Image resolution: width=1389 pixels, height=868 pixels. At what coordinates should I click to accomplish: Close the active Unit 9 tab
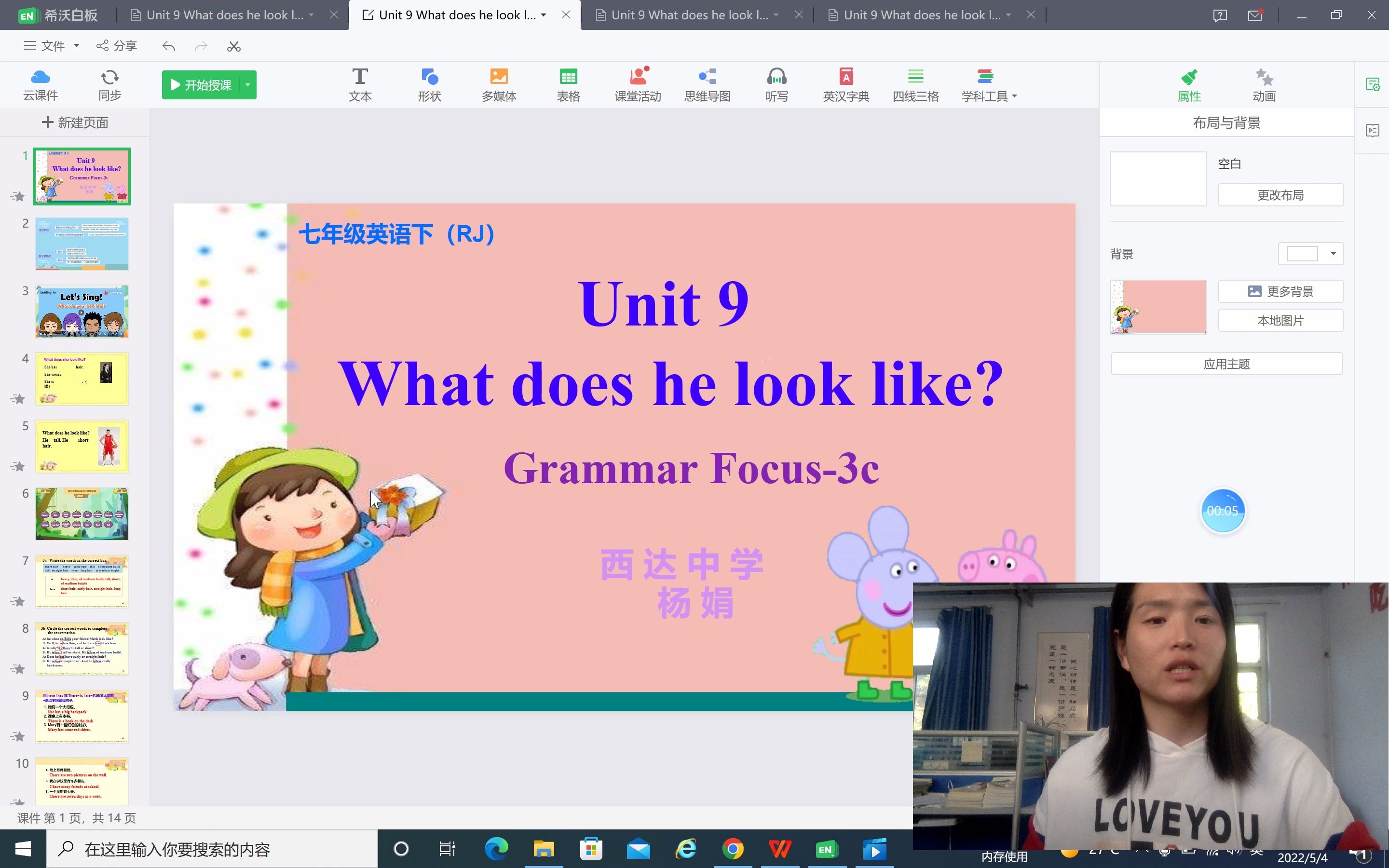click(566, 15)
